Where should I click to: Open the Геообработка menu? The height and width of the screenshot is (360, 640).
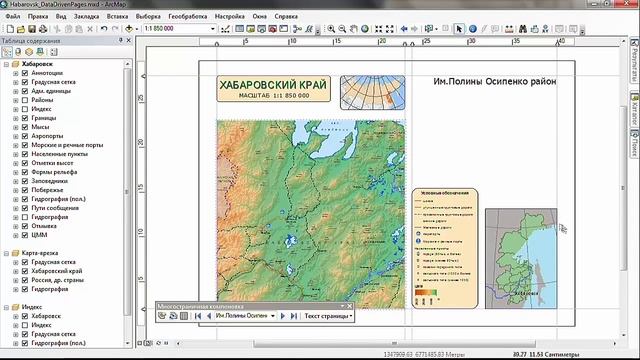tap(188, 16)
